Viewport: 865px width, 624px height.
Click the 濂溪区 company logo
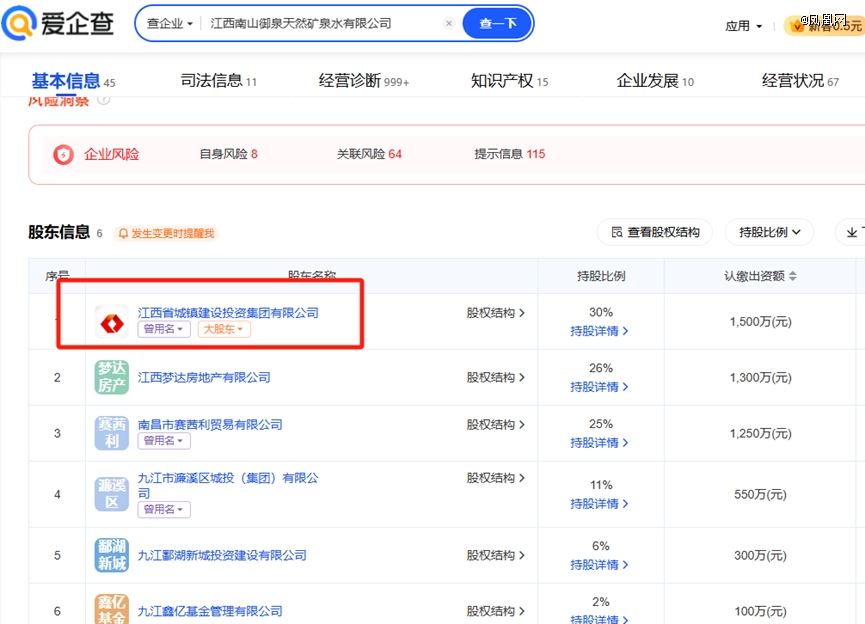[x=111, y=494]
